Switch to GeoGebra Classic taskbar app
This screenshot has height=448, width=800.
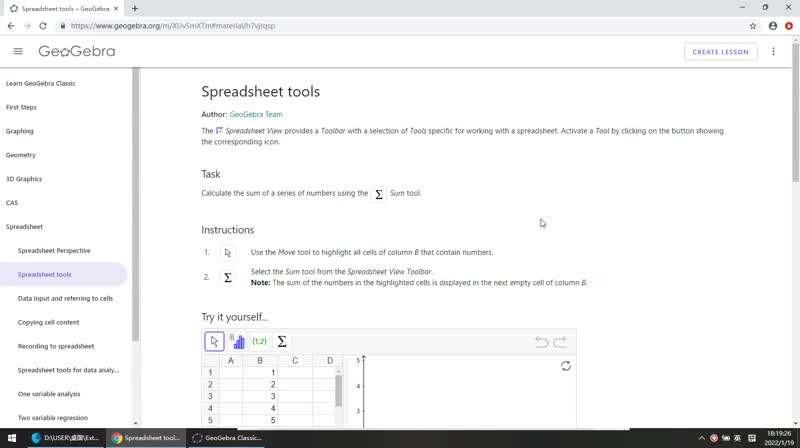click(x=227, y=438)
